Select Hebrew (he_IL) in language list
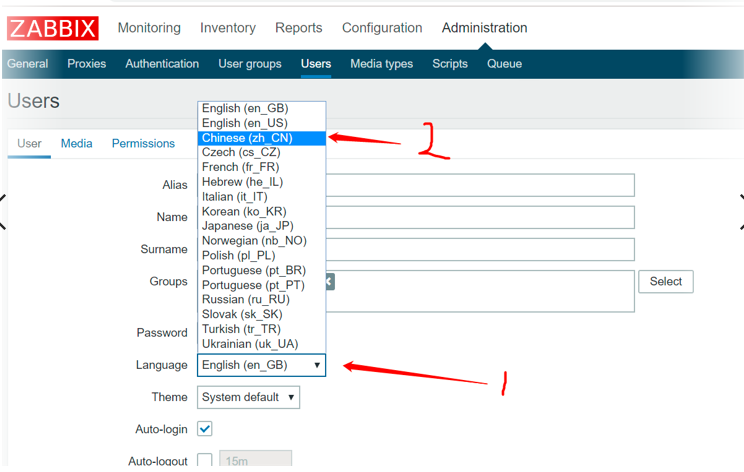 pos(261,182)
